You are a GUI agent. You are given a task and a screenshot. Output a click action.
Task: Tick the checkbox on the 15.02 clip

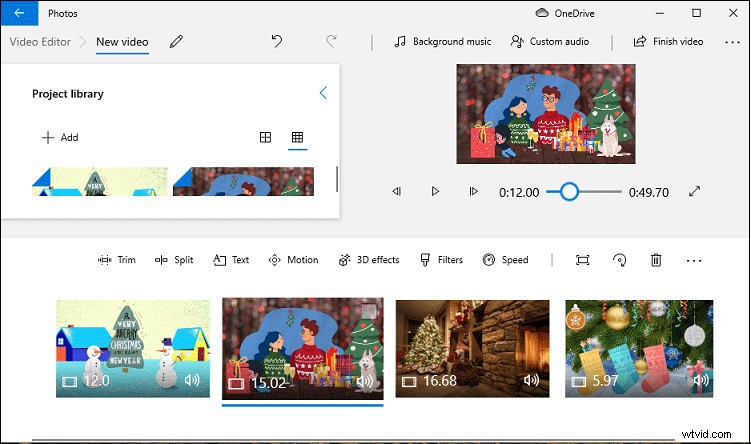369,310
